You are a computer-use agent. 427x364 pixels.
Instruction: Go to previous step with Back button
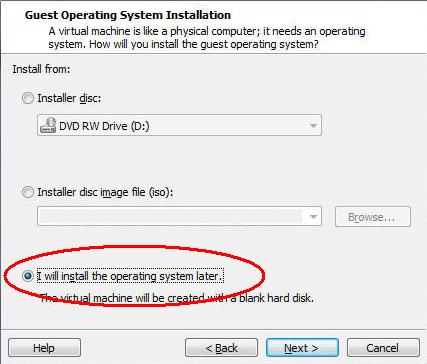[x=221, y=348]
